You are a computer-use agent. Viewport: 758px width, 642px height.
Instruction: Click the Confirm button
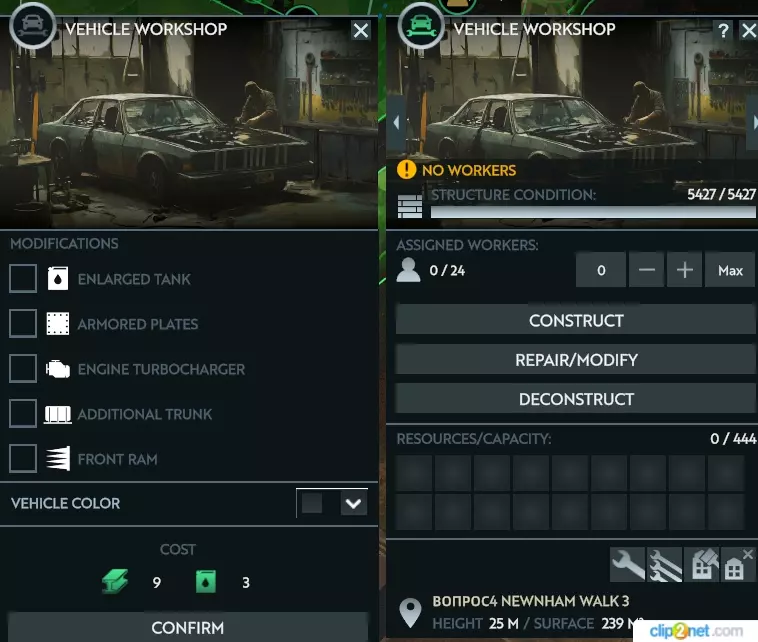(x=188, y=627)
